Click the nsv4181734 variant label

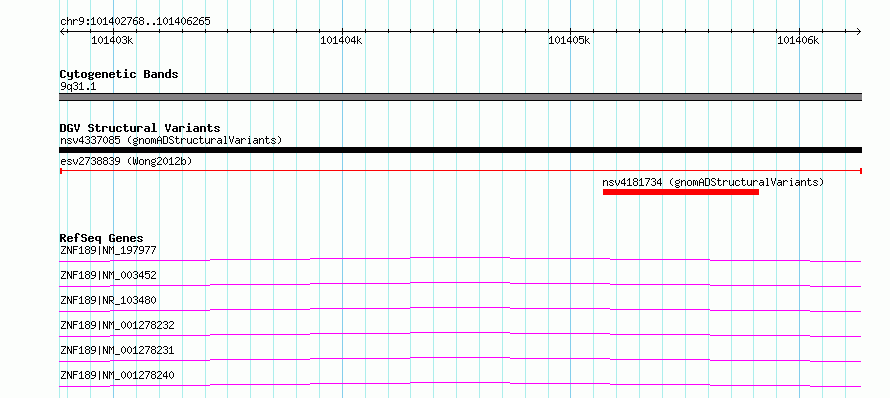[x=713, y=182]
